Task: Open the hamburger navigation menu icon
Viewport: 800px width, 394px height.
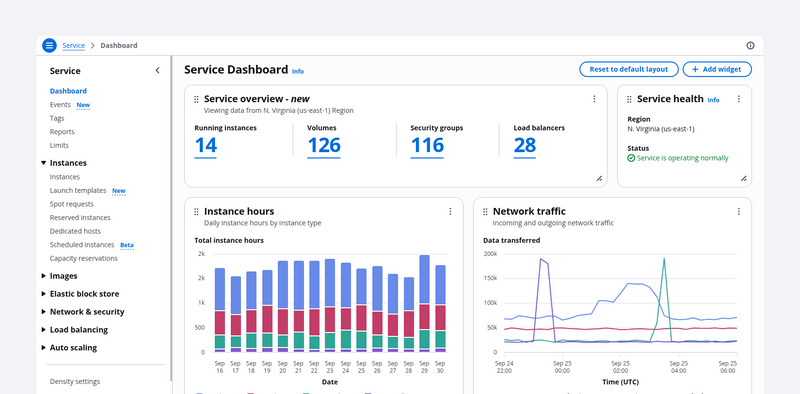Action: [49, 45]
